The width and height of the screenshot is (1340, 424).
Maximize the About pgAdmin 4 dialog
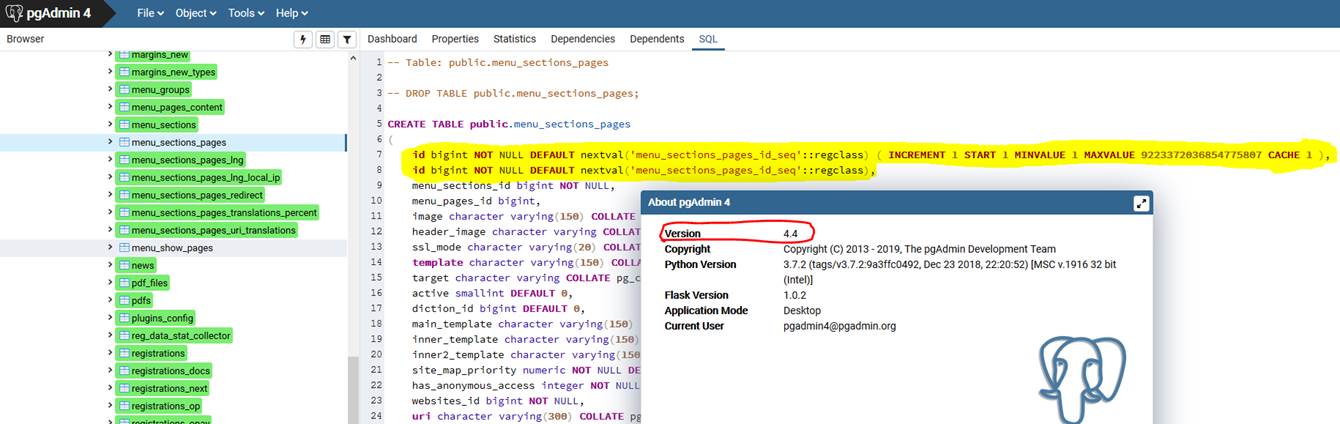(1140, 203)
